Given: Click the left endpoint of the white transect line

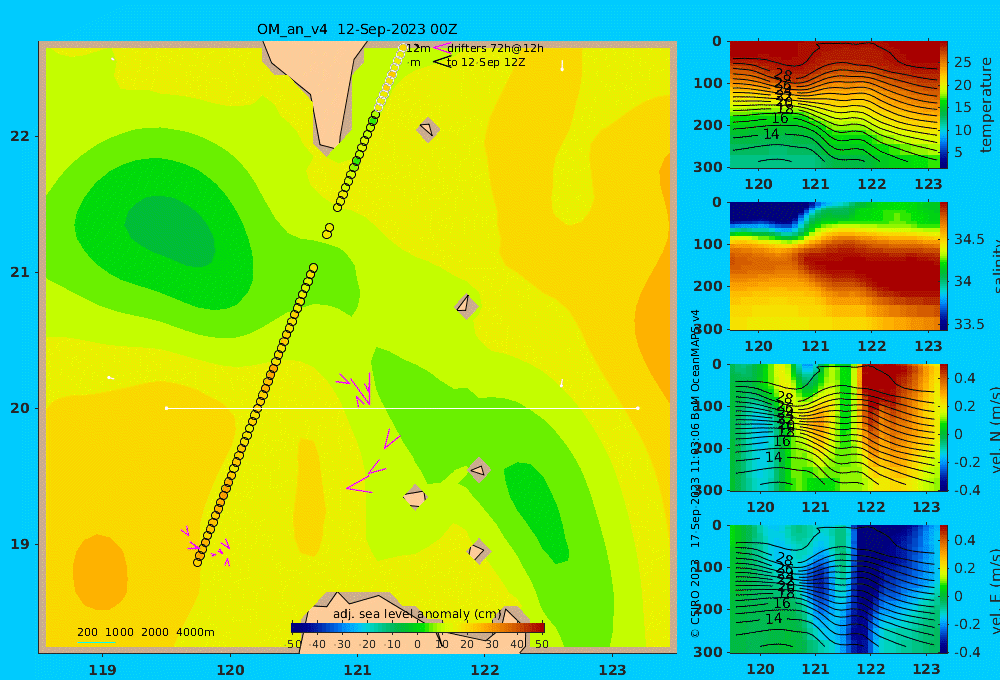Looking at the screenshot, I should coord(166,408).
